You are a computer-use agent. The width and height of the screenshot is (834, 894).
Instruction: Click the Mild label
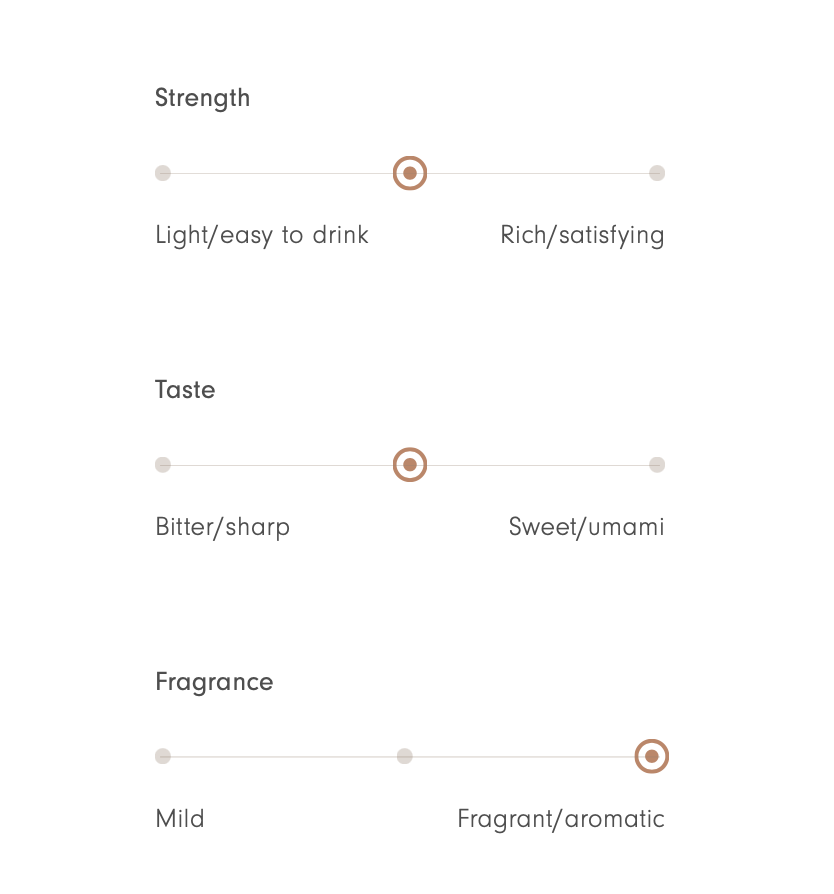click(180, 819)
